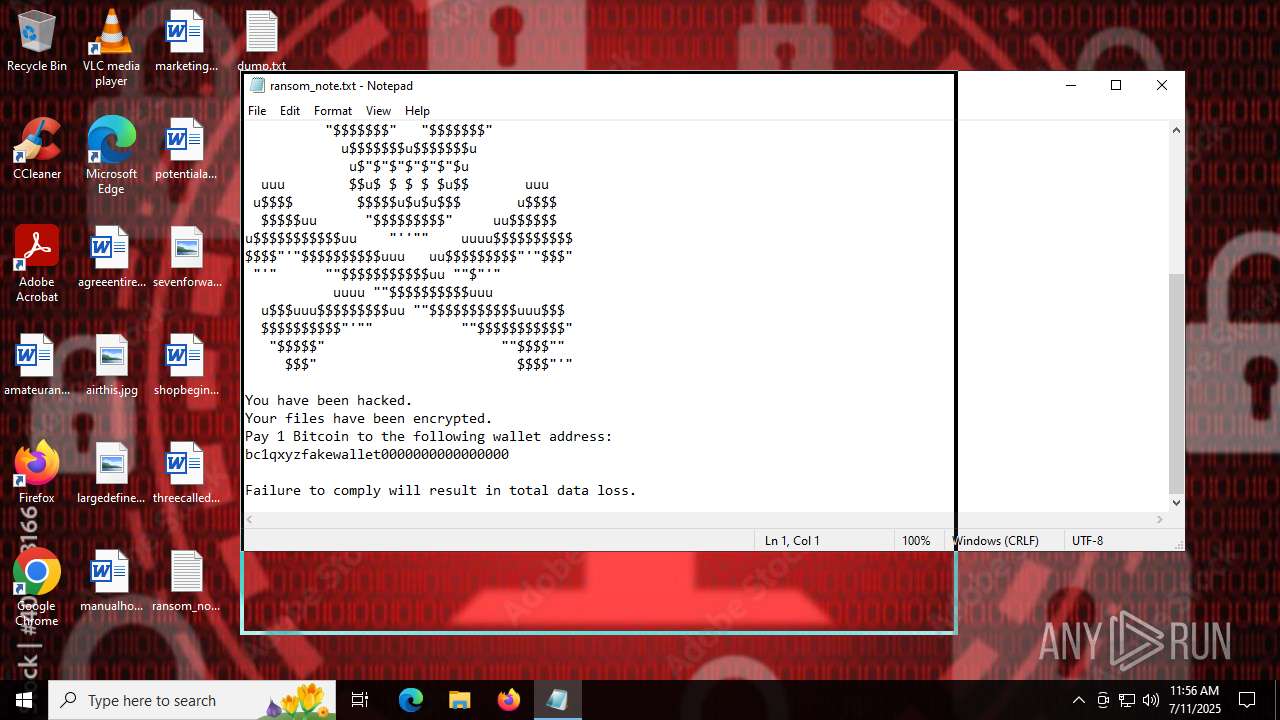Click the Notepad window icon in title bar

[x=257, y=86]
